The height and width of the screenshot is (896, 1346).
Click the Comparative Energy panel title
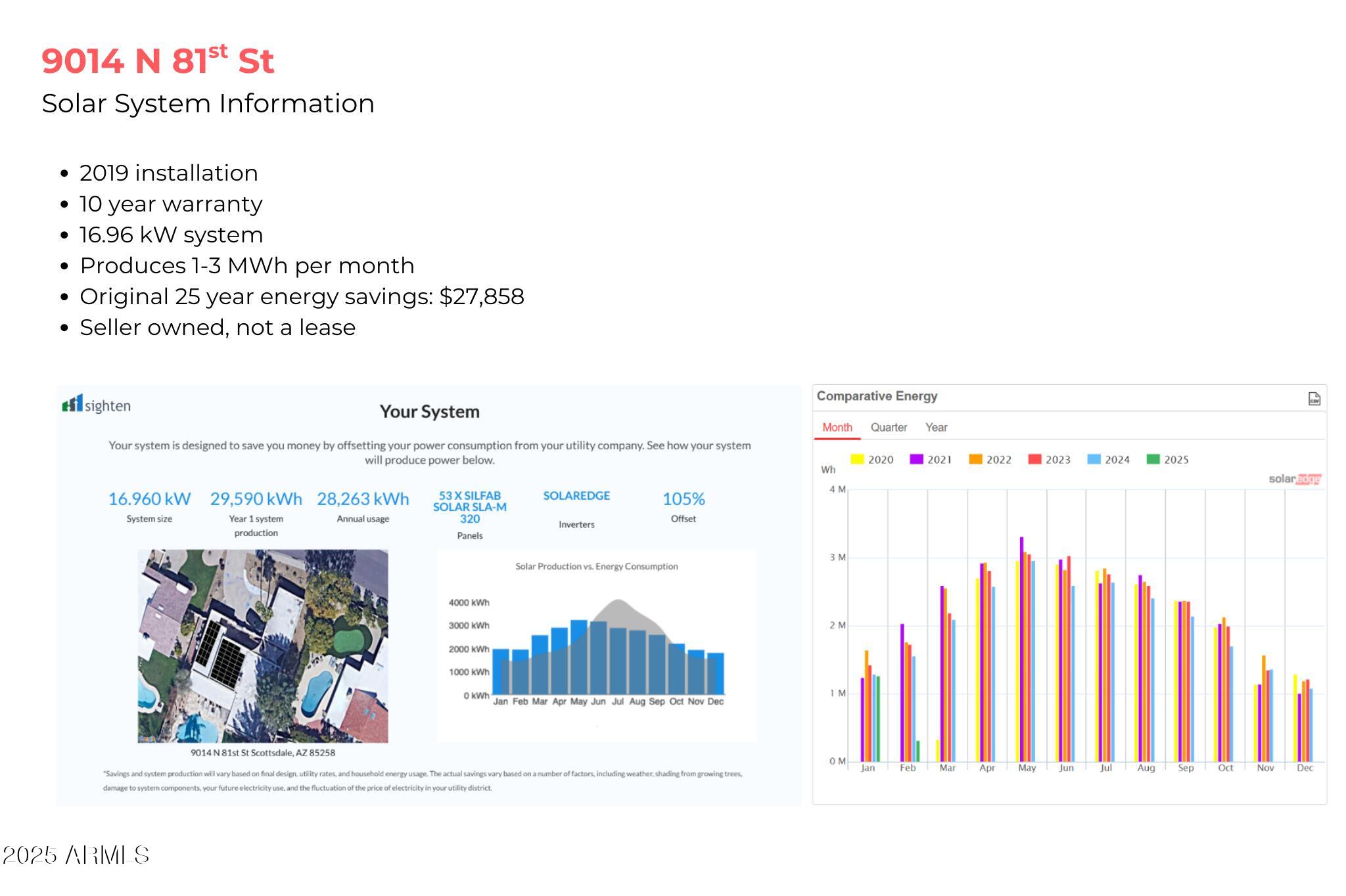click(877, 396)
